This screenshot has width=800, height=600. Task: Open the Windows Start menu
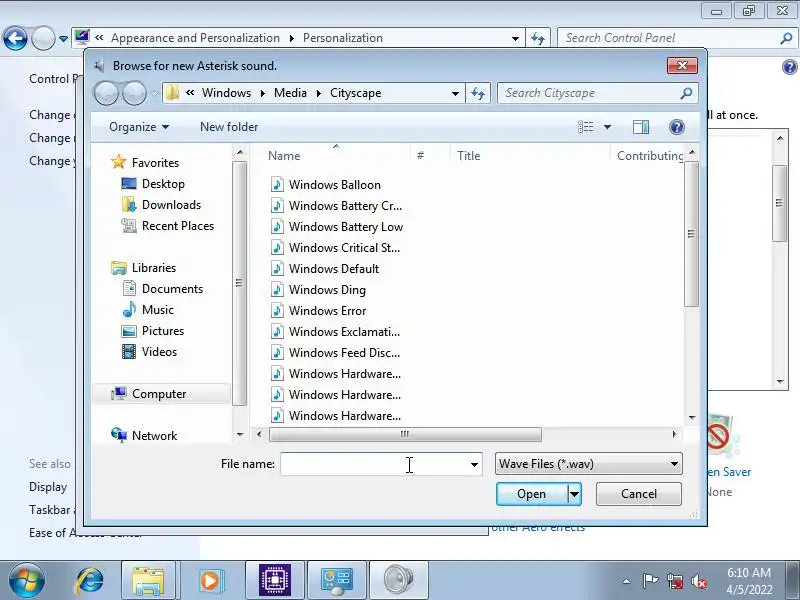(26, 580)
